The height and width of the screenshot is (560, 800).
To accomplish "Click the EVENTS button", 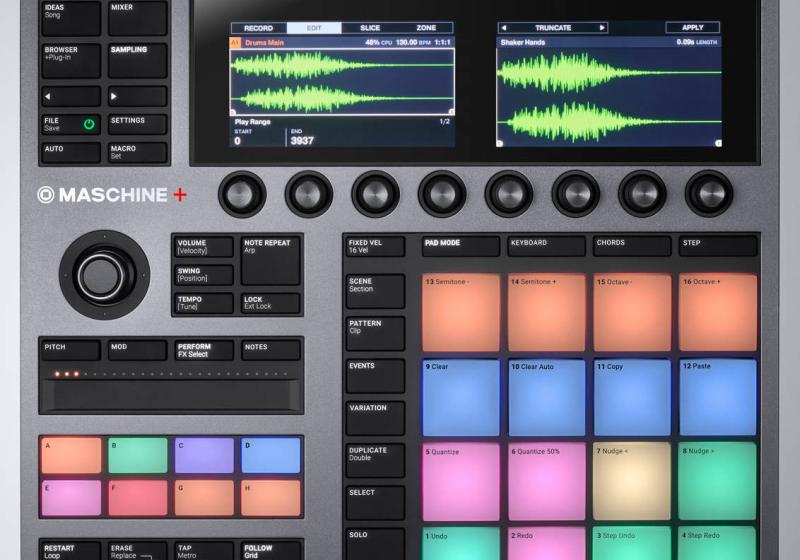I will coord(376,376).
